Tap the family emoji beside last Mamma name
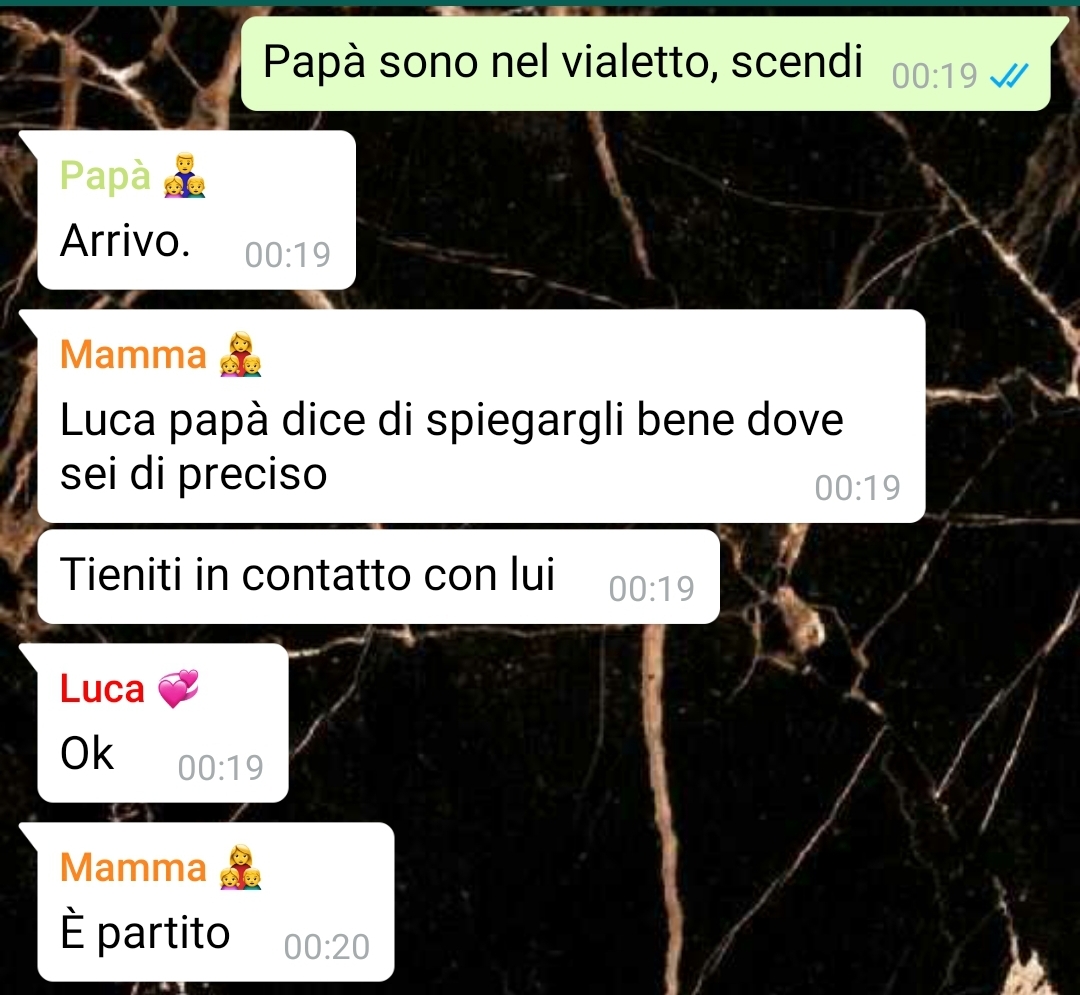This screenshot has height=995, width=1080. (240, 867)
